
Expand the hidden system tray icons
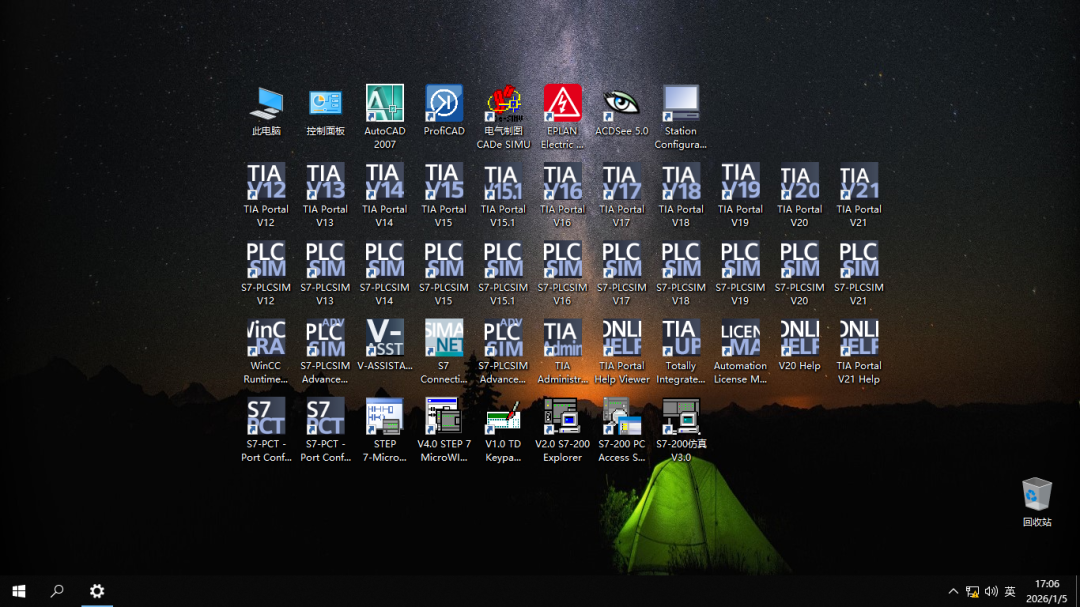click(x=953, y=592)
